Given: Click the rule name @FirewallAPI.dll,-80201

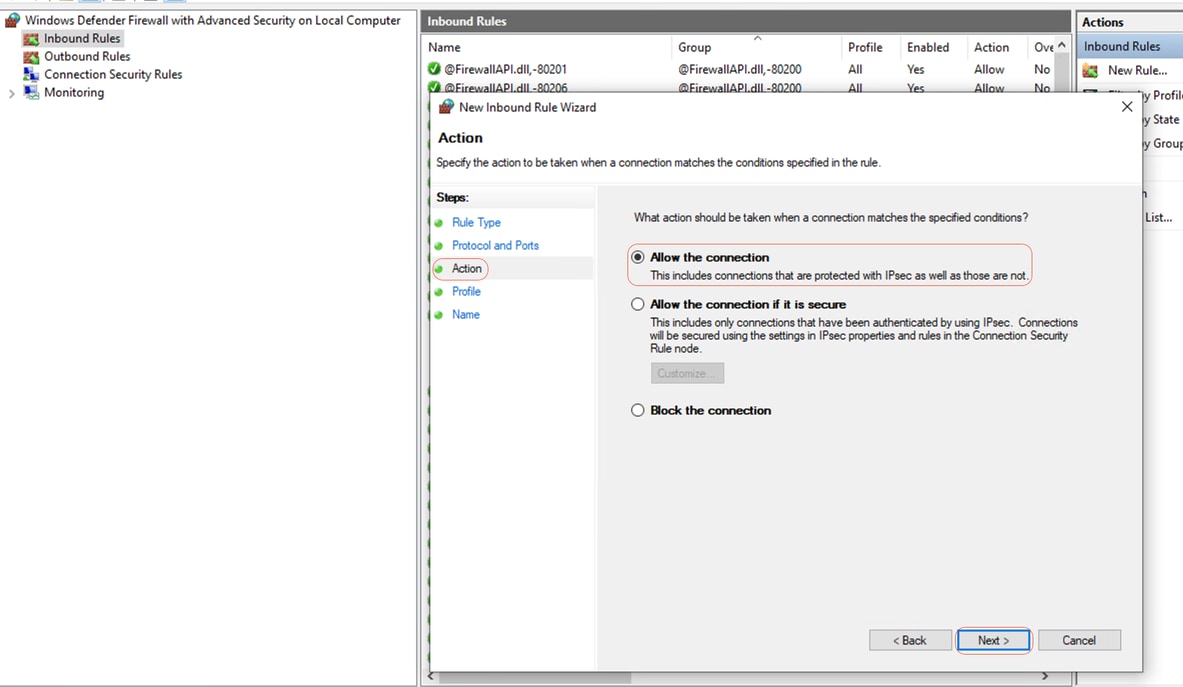Looking at the screenshot, I should pyautogui.click(x=505, y=69).
